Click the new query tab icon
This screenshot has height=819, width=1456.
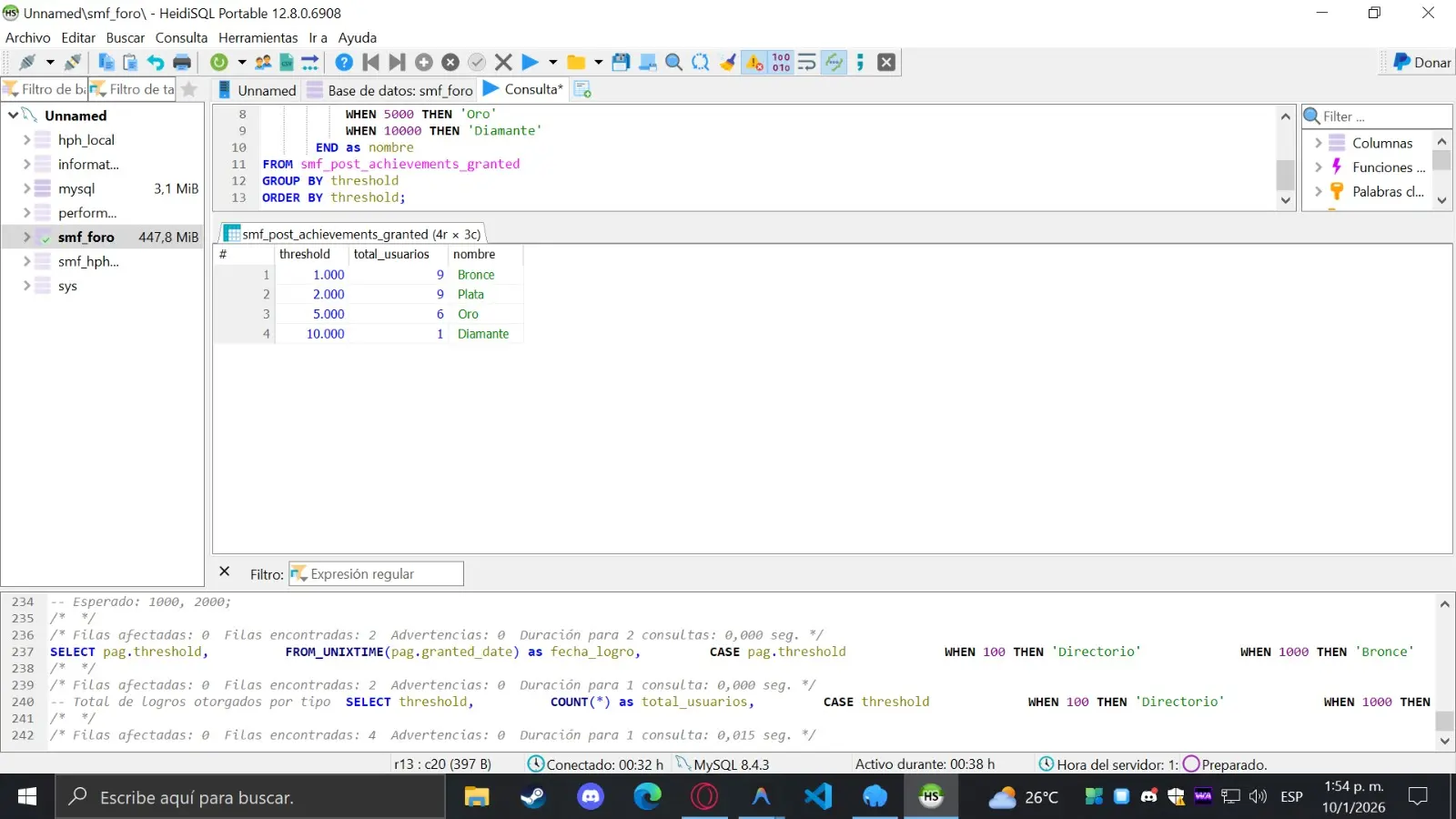pyautogui.click(x=582, y=89)
